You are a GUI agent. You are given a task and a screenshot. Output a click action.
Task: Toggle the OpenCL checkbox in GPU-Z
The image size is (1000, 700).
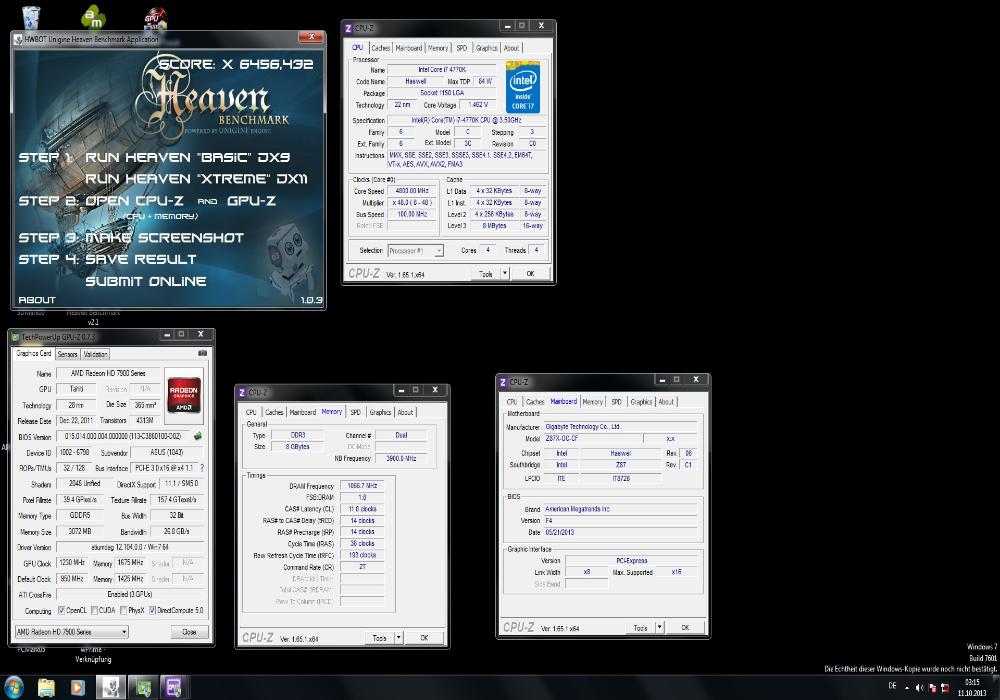point(61,610)
